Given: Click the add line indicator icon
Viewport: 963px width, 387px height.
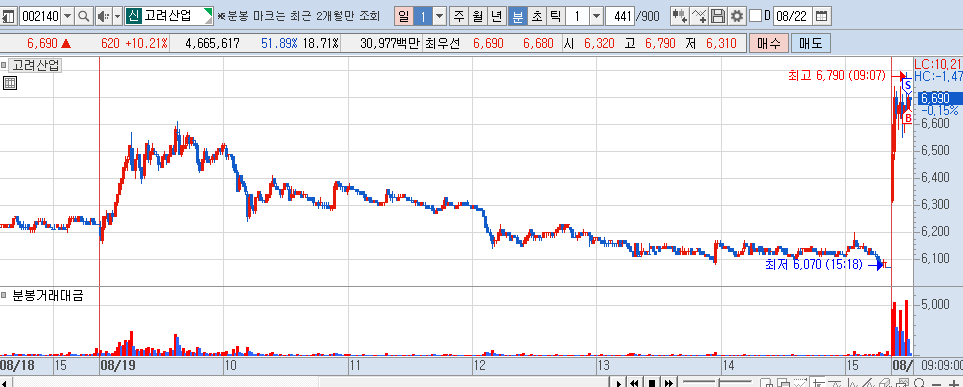Looking at the screenshot, I should 698,16.
